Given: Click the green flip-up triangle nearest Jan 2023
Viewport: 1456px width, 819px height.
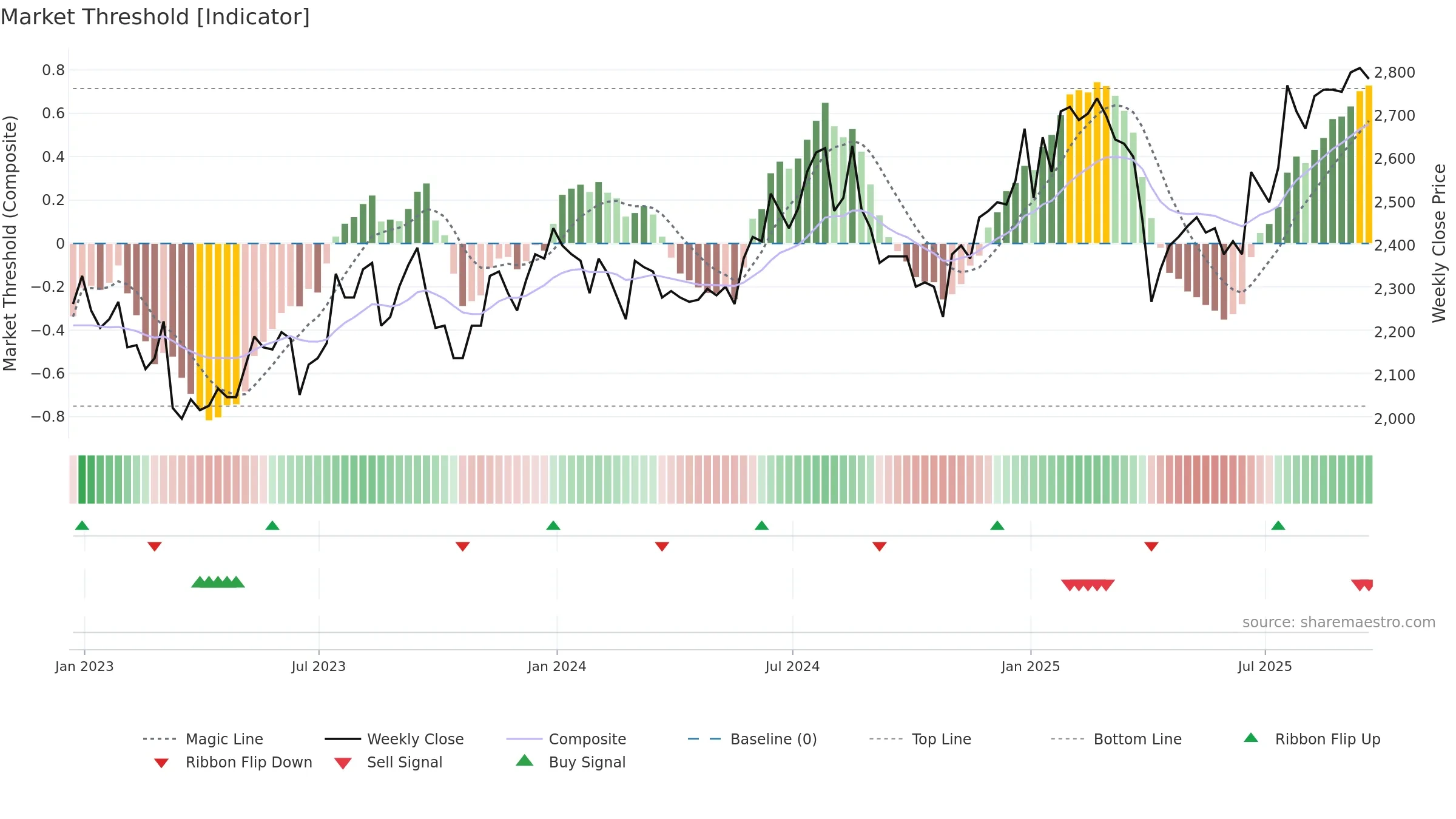Looking at the screenshot, I should [x=82, y=525].
